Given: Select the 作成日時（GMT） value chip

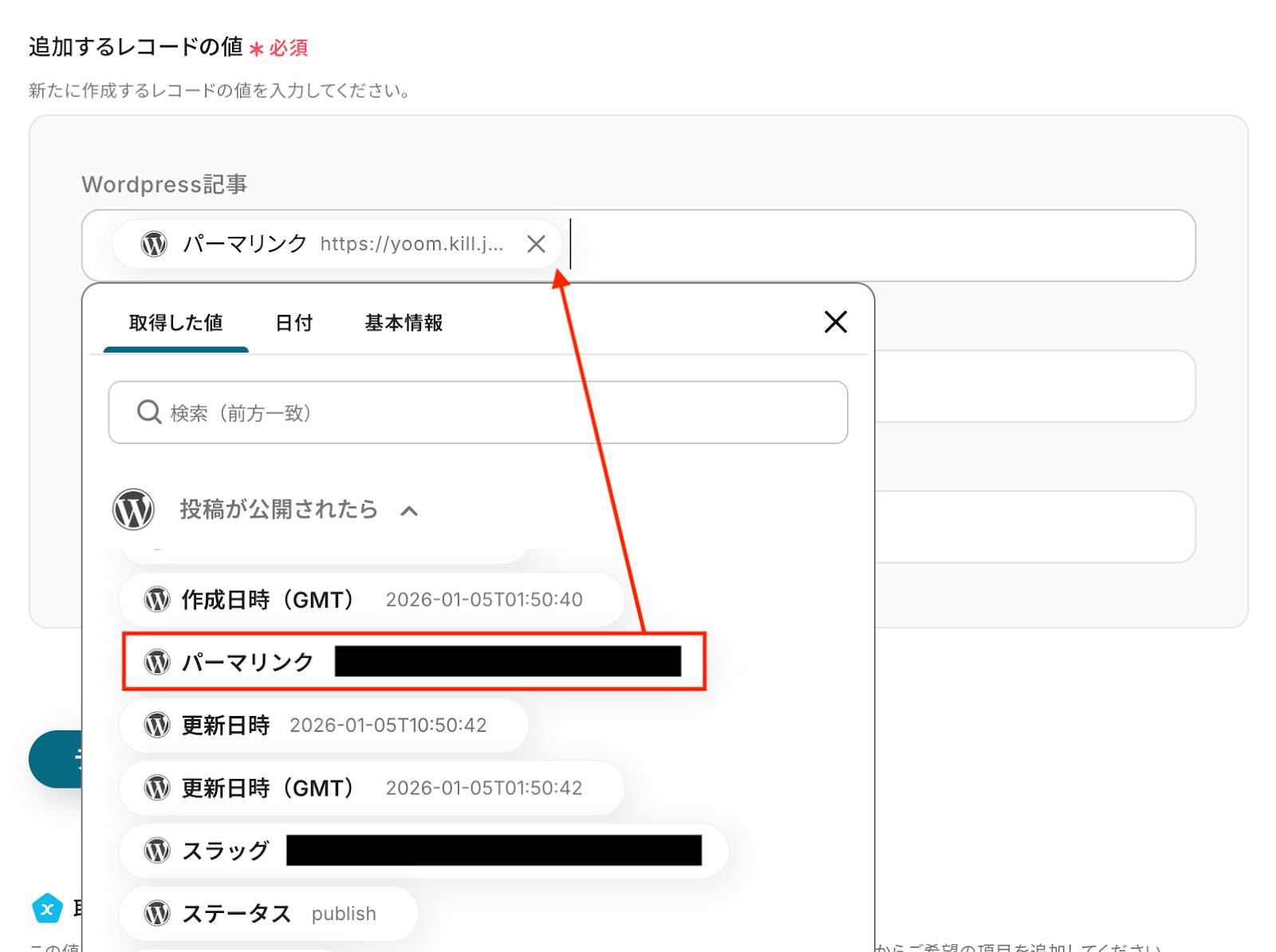Looking at the screenshot, I should point(372,600).
